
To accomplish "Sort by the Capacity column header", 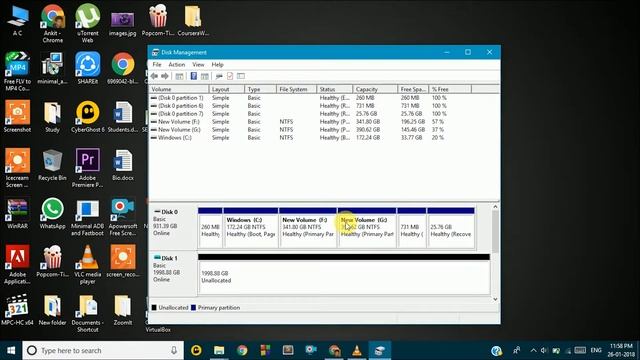I will pyautogui.click(x=375, y=89).
